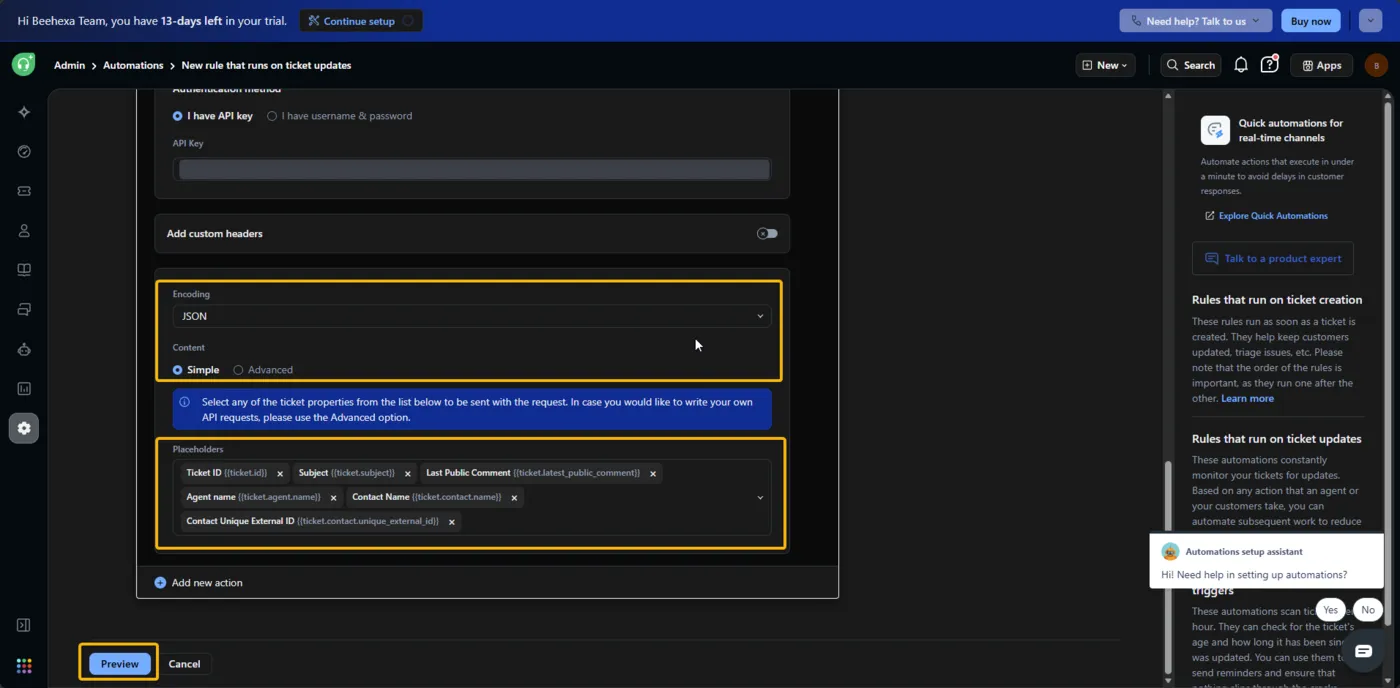The width and height of the screenshot is (1400, 688).
Task: Open the Tickets icon in sidebar
Action: (x=24, y=191)
